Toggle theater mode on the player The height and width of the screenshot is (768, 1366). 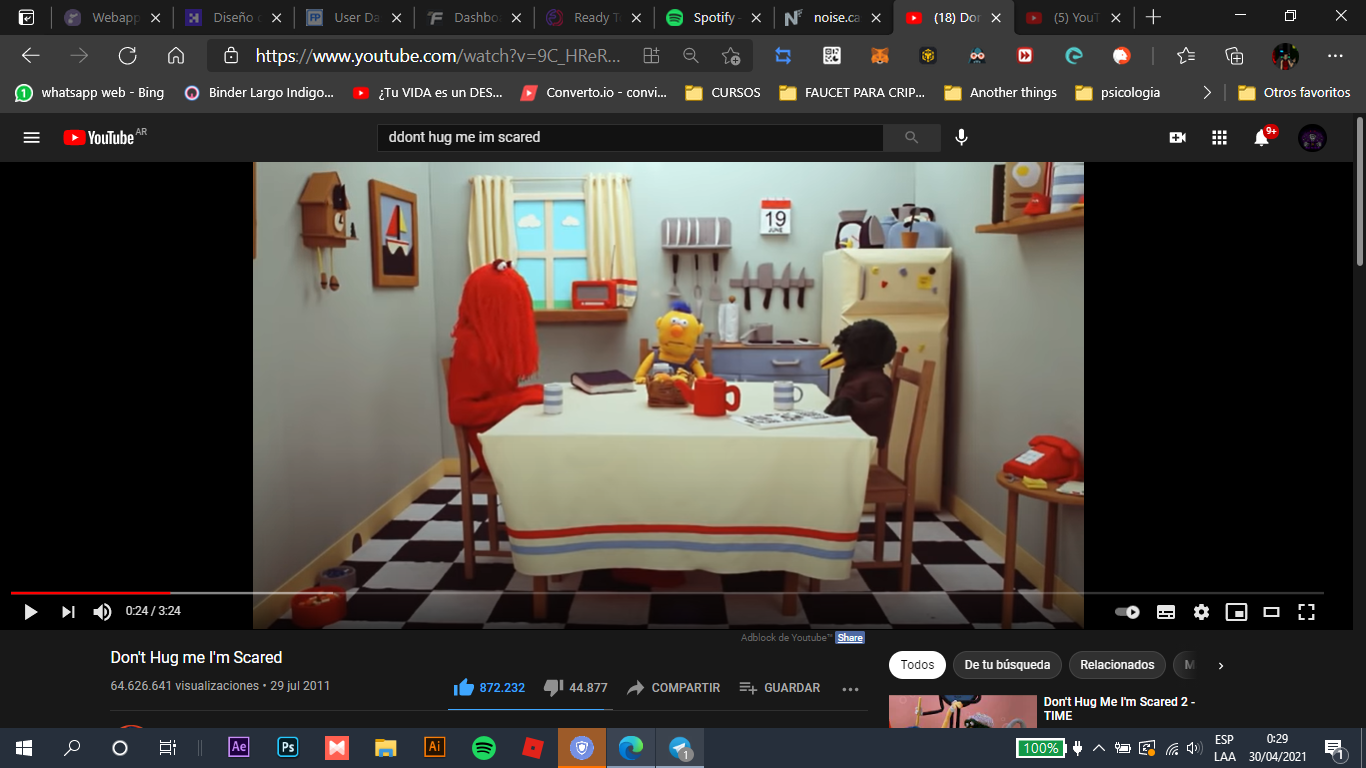click(1271, 612)
